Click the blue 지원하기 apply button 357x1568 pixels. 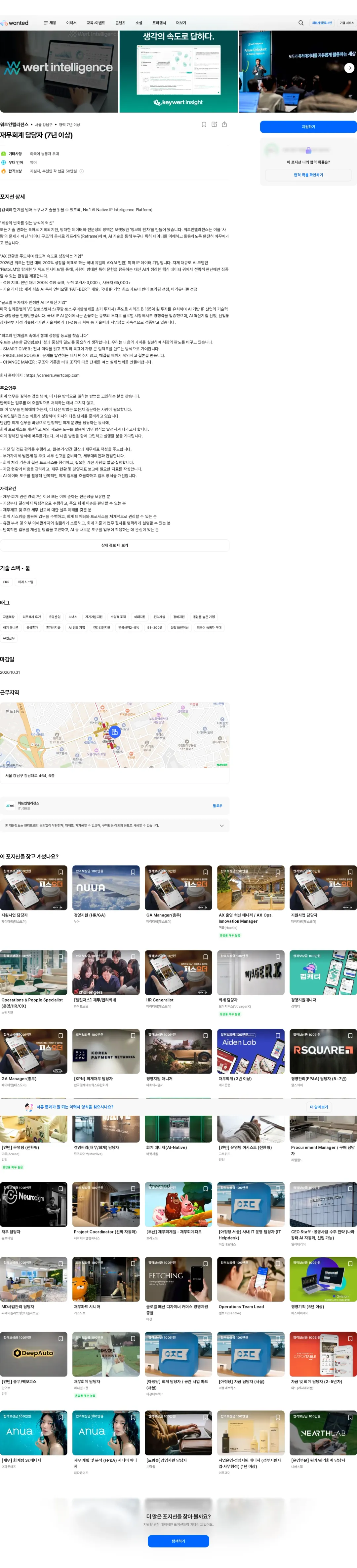pyautogui.click(x=308, y=126)
